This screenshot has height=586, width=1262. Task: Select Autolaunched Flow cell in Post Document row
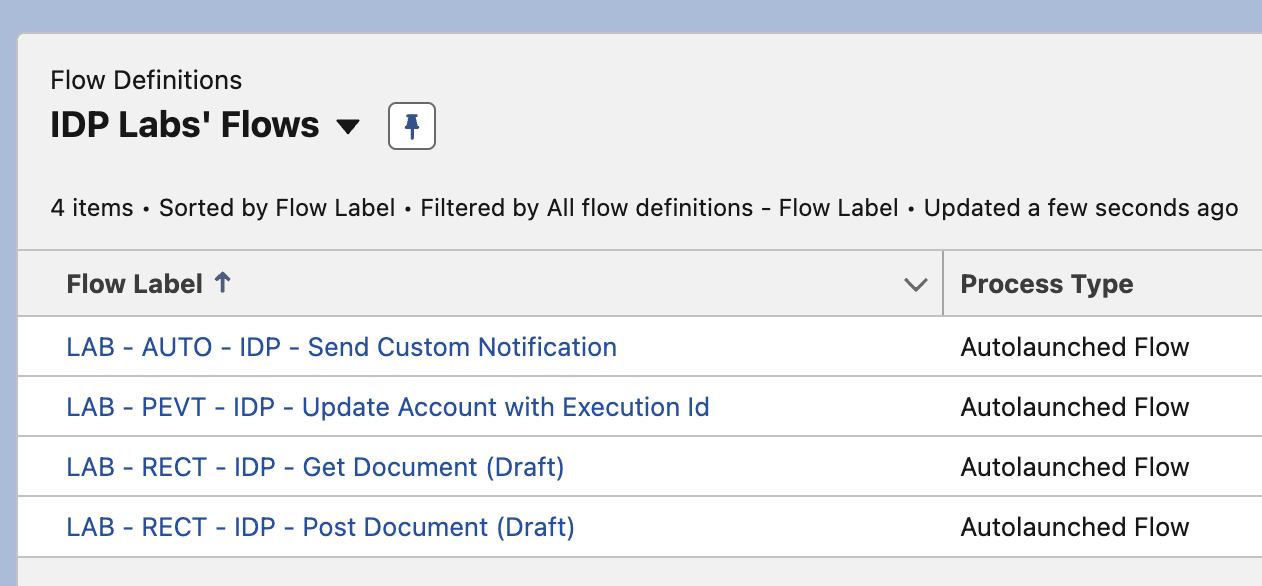(1075, 527)
